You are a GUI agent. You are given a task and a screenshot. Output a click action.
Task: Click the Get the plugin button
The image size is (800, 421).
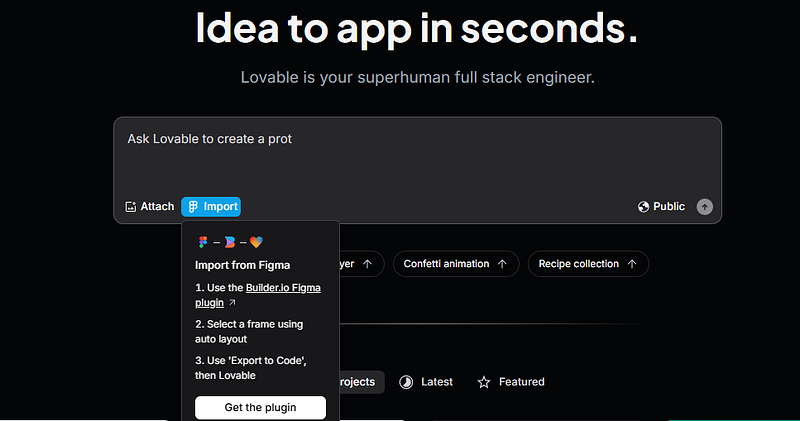point(260,407)
